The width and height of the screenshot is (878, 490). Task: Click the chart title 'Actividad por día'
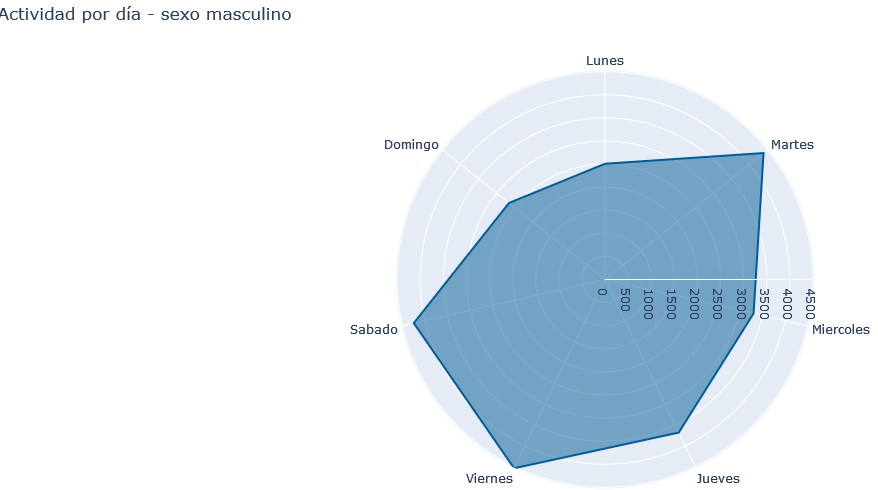tap(69, 14)
